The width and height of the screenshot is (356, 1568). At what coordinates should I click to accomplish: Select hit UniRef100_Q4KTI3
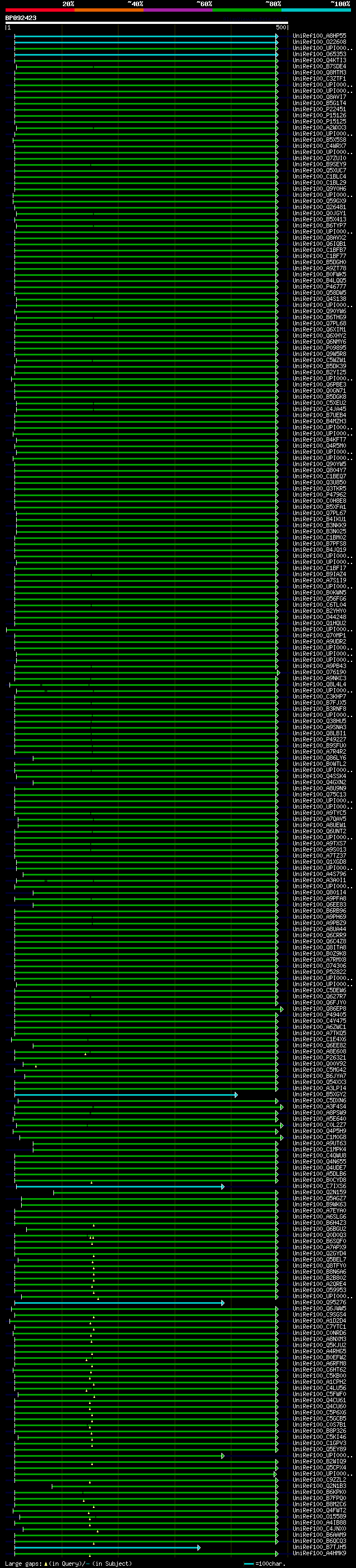tap(319, 60)
